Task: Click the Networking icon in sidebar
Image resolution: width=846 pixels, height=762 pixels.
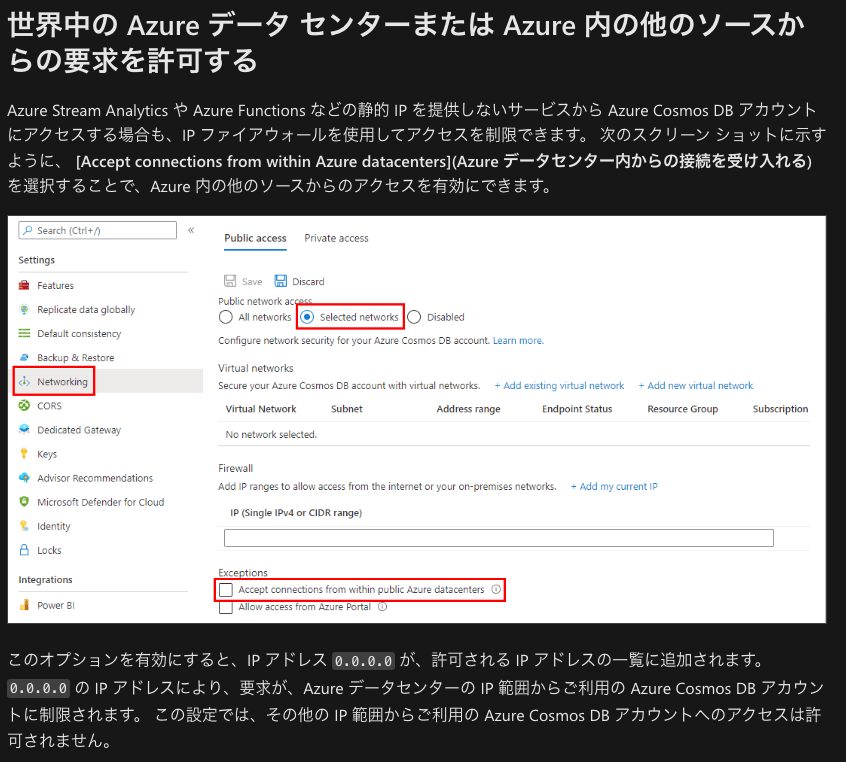Action: (24, 382)
